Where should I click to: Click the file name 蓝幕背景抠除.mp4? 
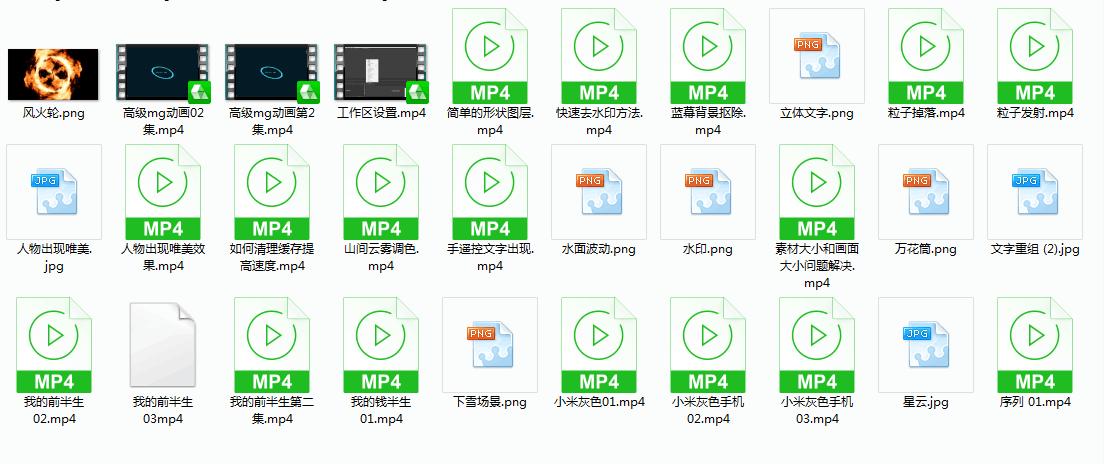click(x=708, y=121)
